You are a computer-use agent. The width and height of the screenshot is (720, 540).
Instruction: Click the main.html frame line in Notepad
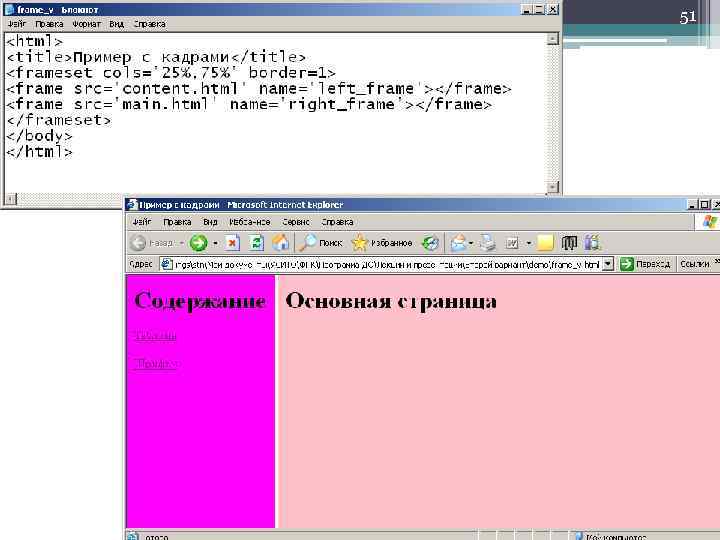[249, 104]
